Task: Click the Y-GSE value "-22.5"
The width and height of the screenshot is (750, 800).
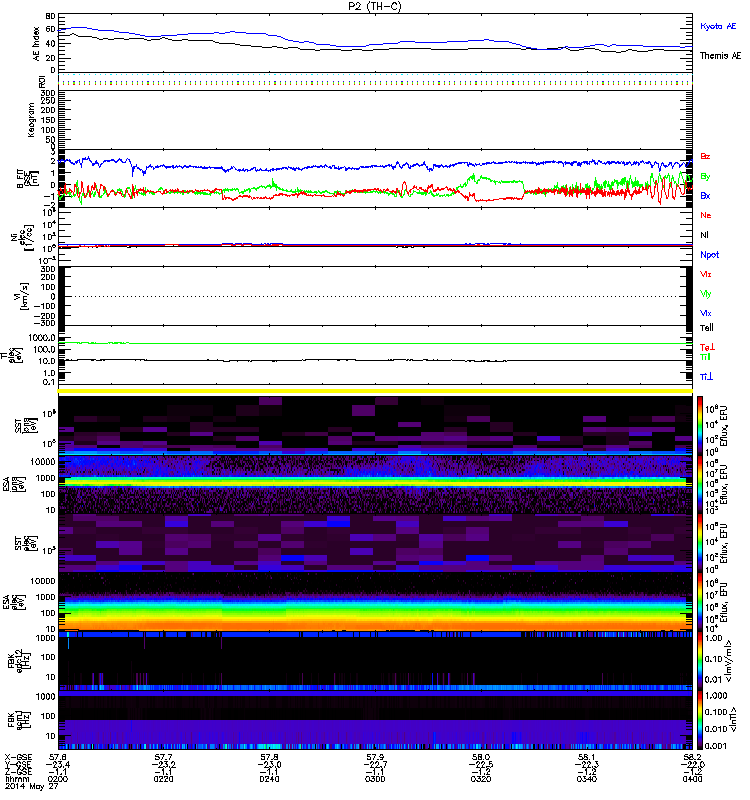Action: click(x=481, y=764)
